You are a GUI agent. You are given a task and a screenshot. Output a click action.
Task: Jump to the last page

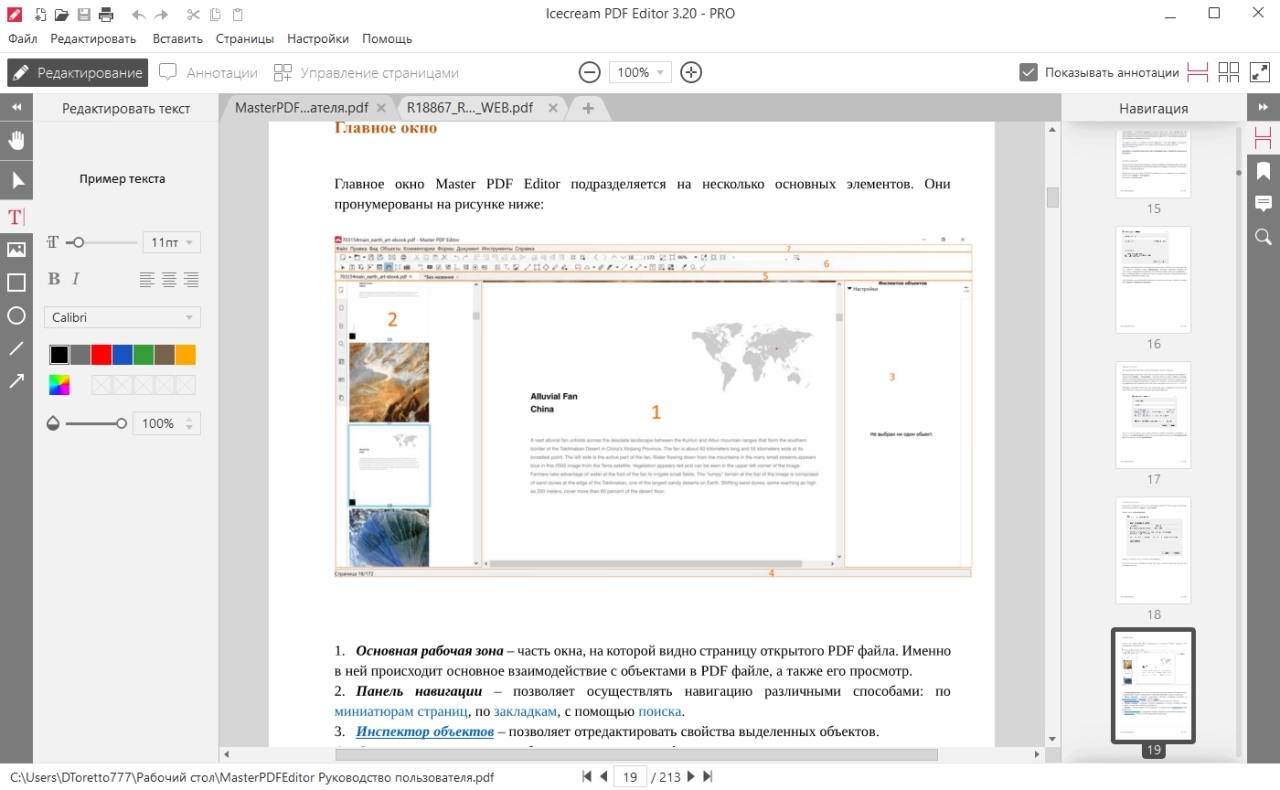pos(707,776)
